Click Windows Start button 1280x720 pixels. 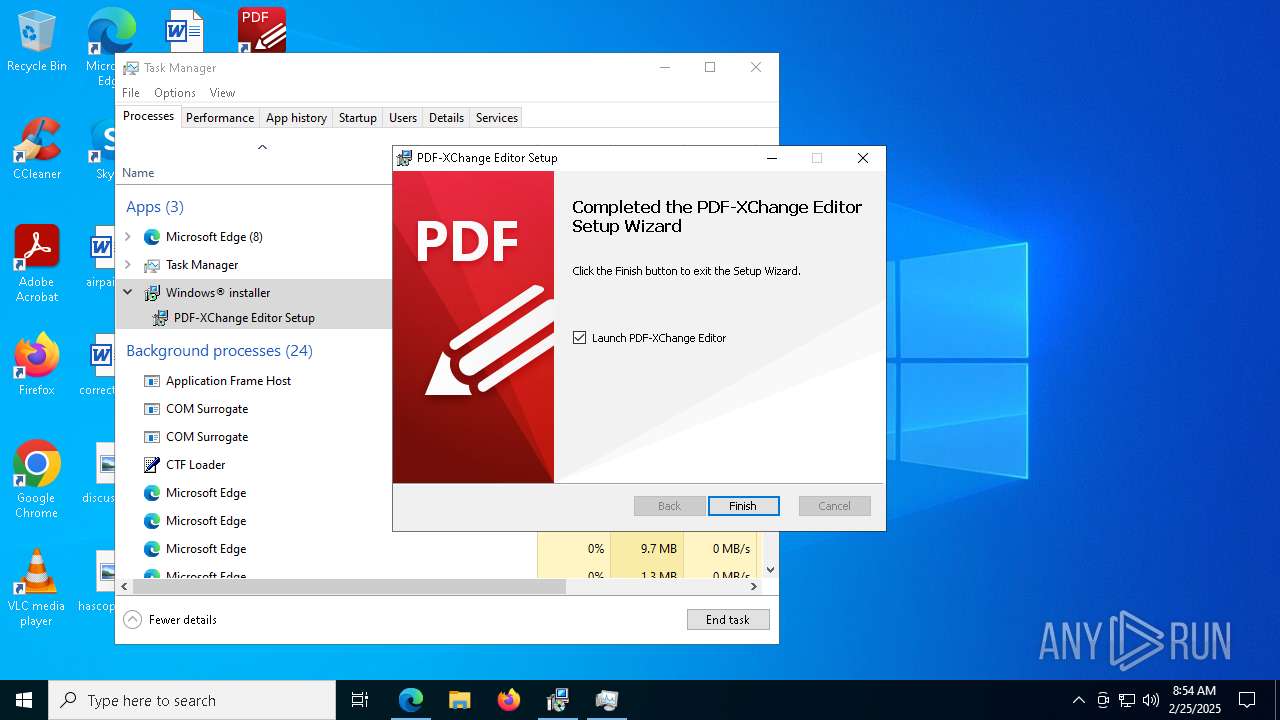24,700
